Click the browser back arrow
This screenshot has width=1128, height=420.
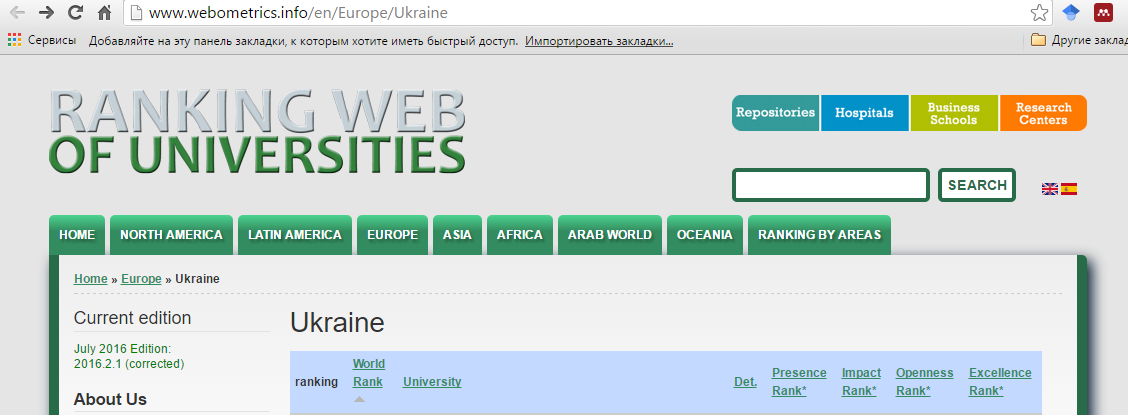coord(17,13)
